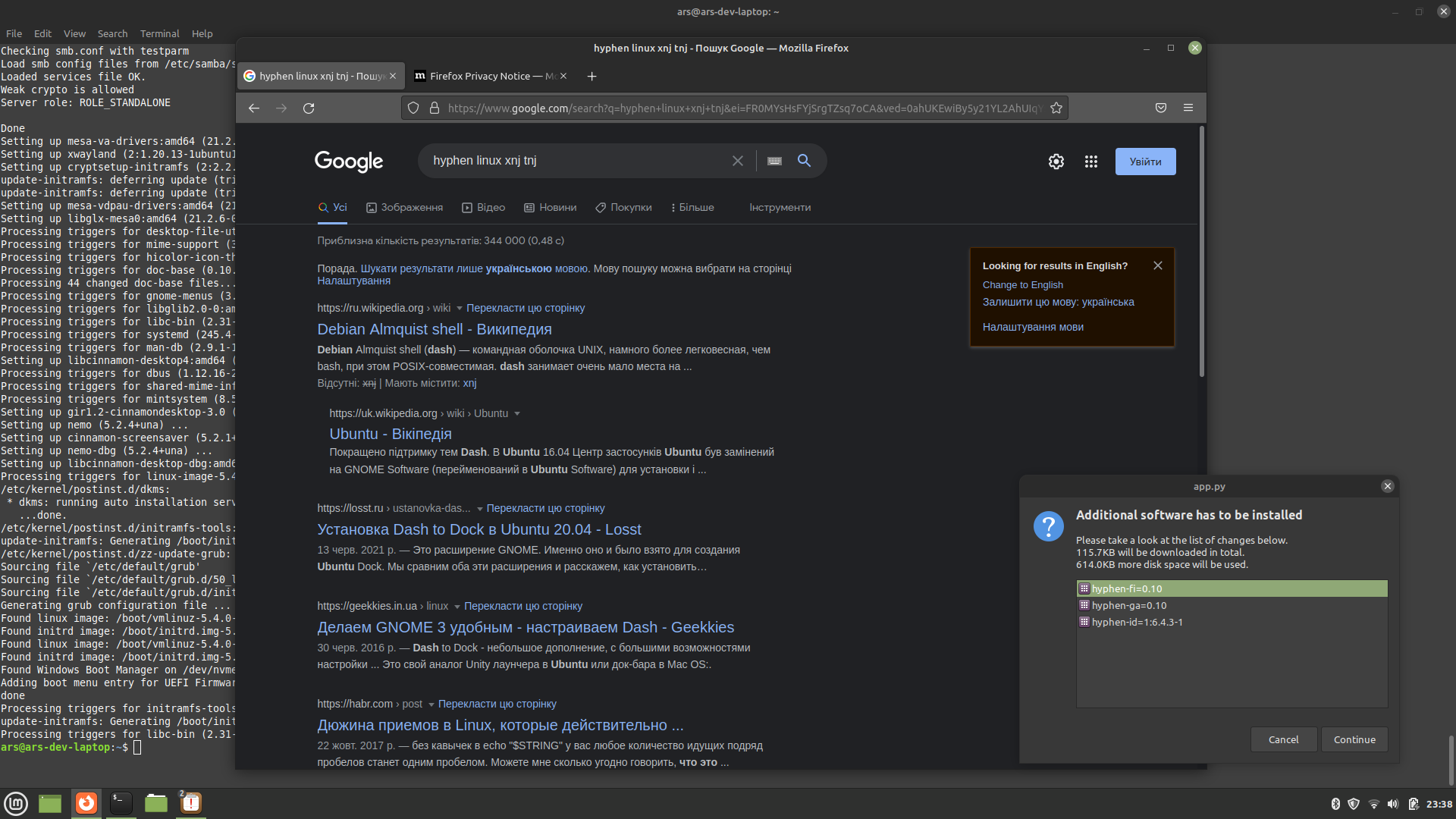Expand options for habr.com result
Screen dimensions: 1456x819
coord(431,704)
